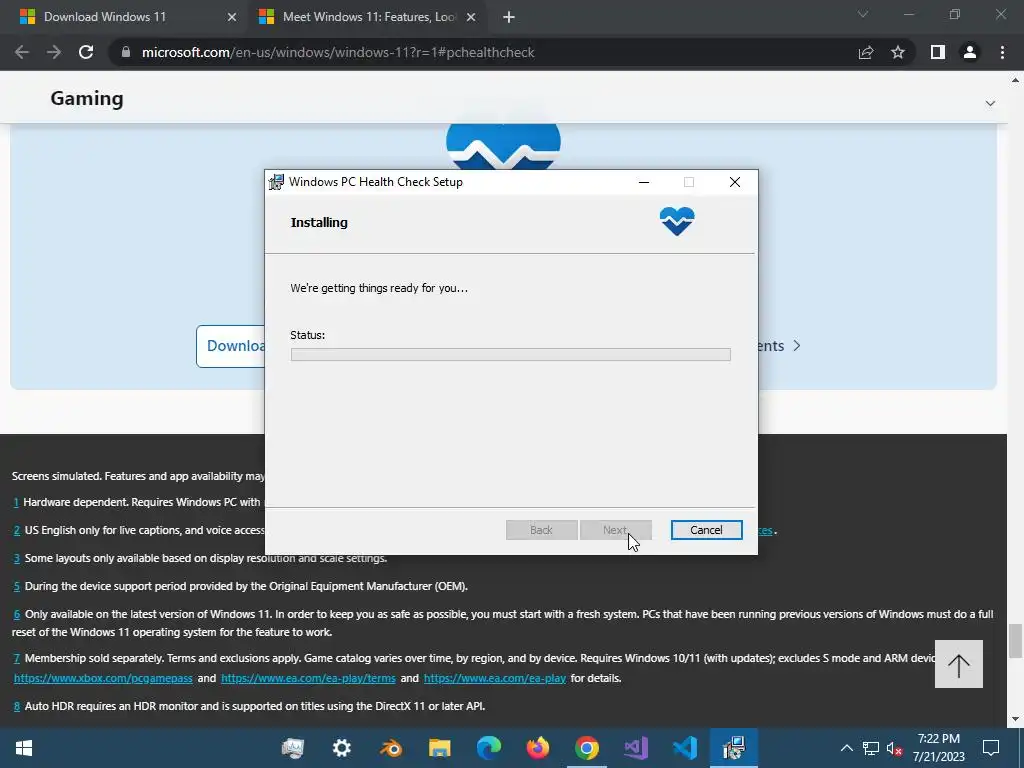The width and height of the screenshot is (1024, 768).
Task: Click the setup installer icon in title bar
Action: (x=277, y=182)
